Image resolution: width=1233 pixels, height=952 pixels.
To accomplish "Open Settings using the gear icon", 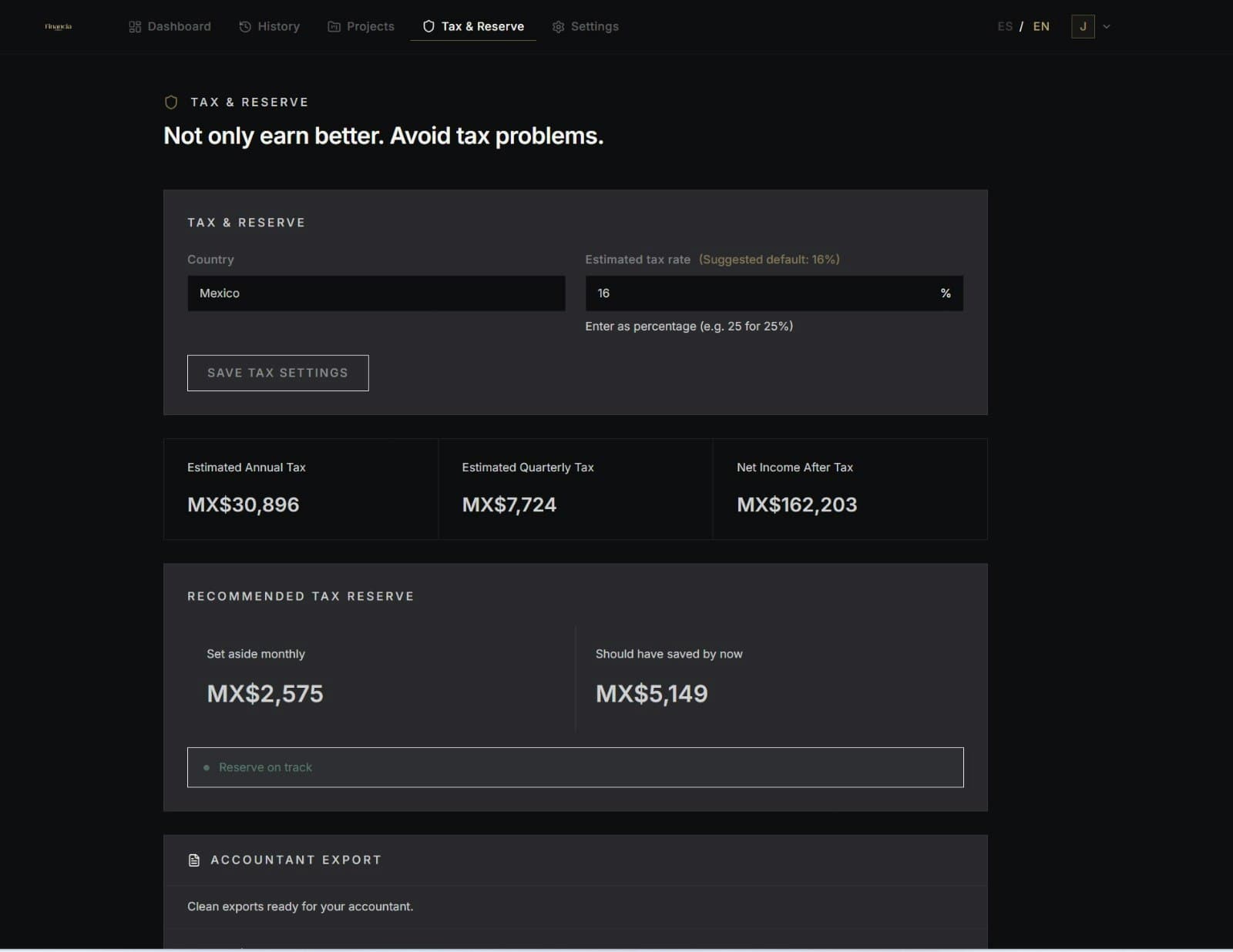I will 558,26.
